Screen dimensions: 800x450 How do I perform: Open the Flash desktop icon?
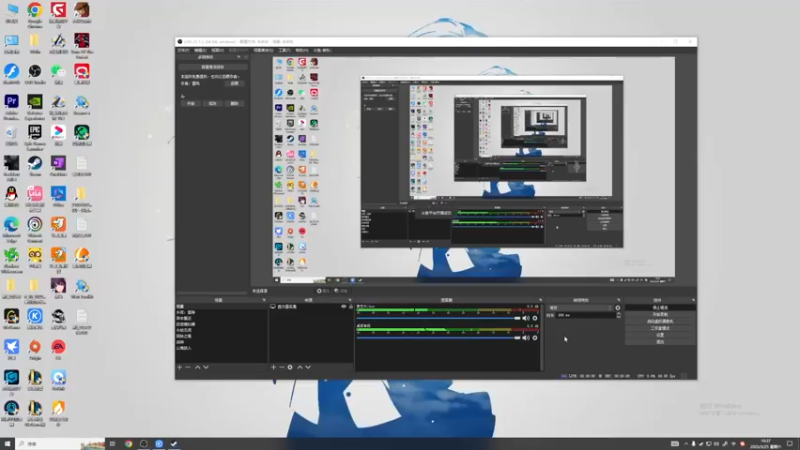pos(11,74)
